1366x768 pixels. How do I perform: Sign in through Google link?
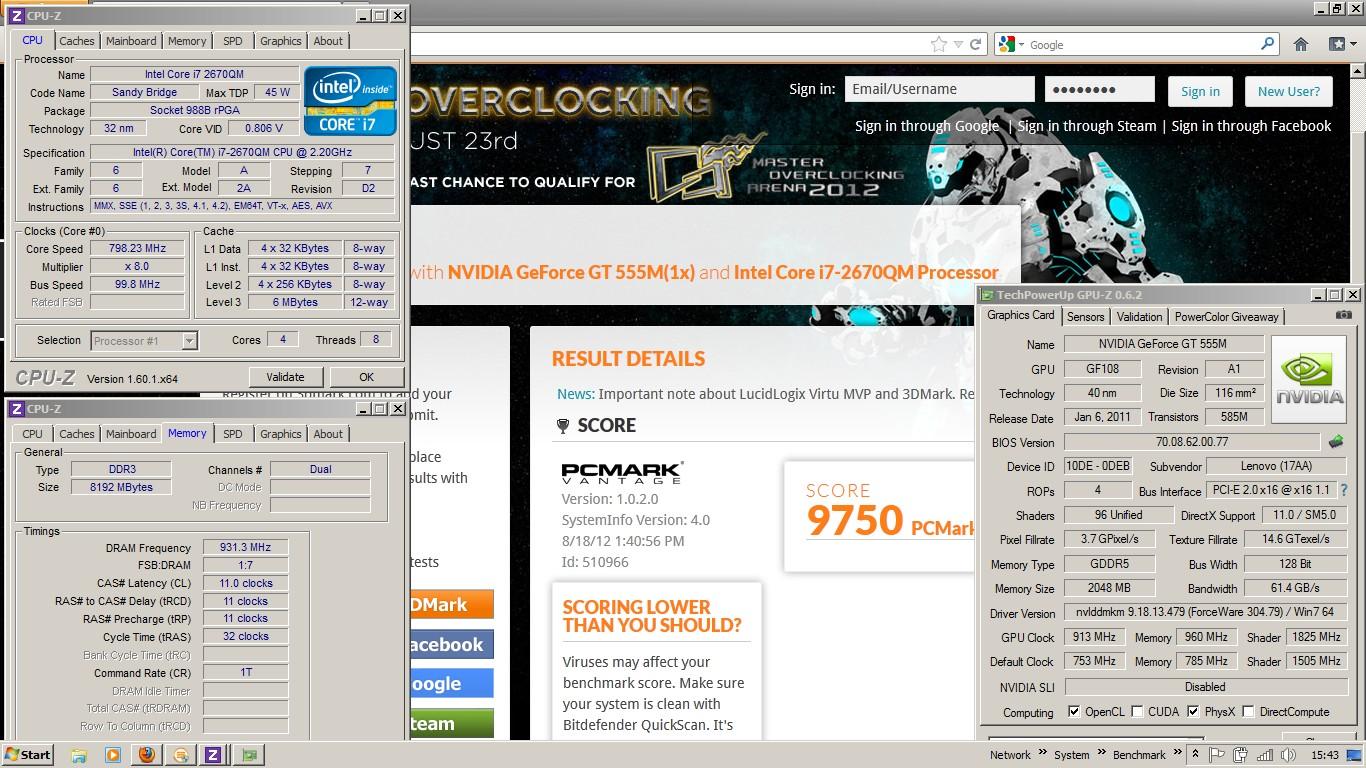pos(926,126)
